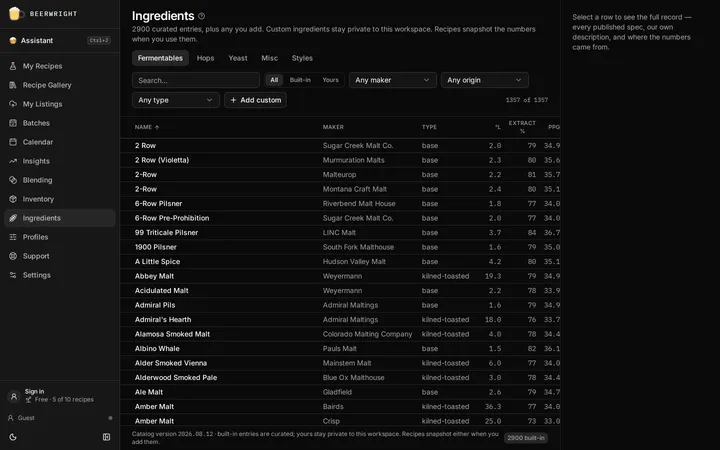Click the My Recipes flask icon
720x450 pixels.
tap(13, 66)
